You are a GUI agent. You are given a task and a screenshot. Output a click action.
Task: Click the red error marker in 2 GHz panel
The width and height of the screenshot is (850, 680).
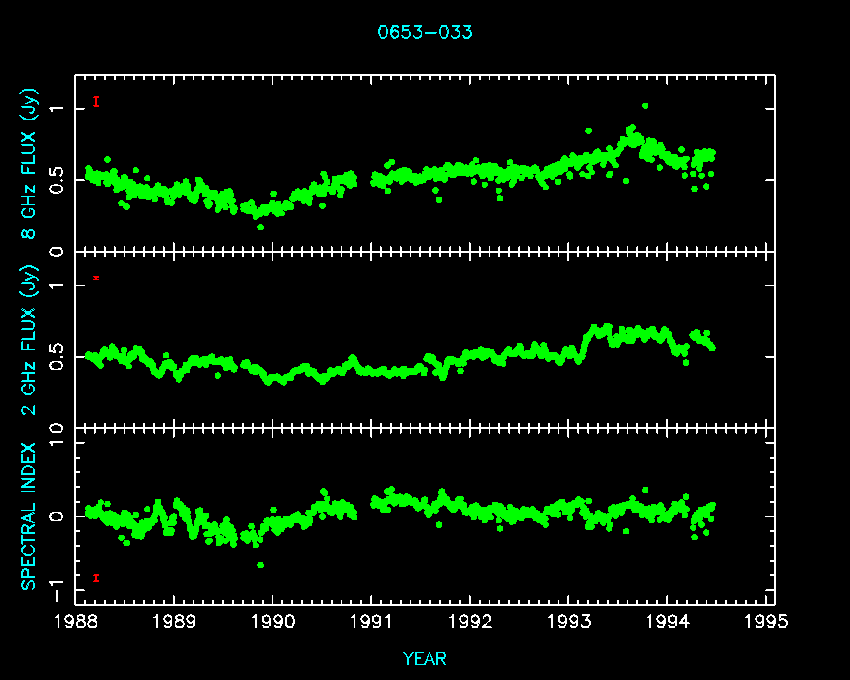96,277
